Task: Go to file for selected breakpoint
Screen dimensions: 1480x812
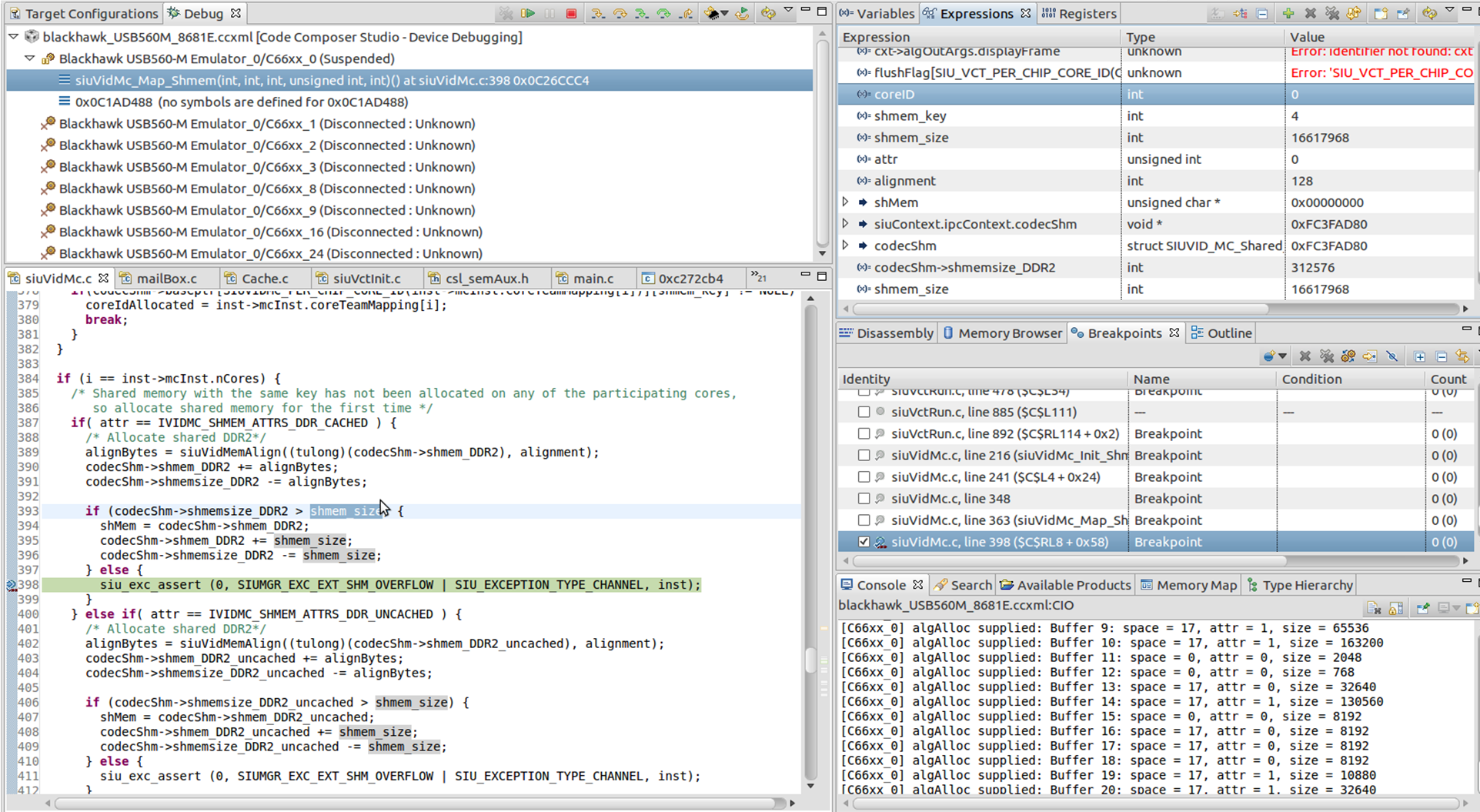Action: tap(1370, 356)
